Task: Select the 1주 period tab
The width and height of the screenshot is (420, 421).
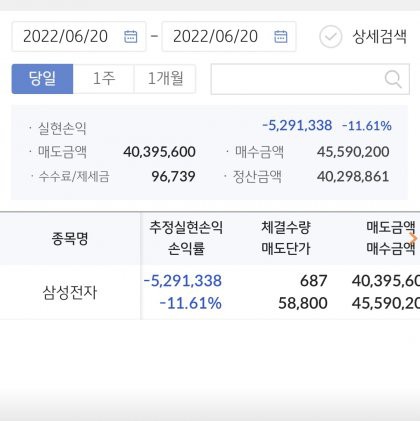Action: (104, 79)
